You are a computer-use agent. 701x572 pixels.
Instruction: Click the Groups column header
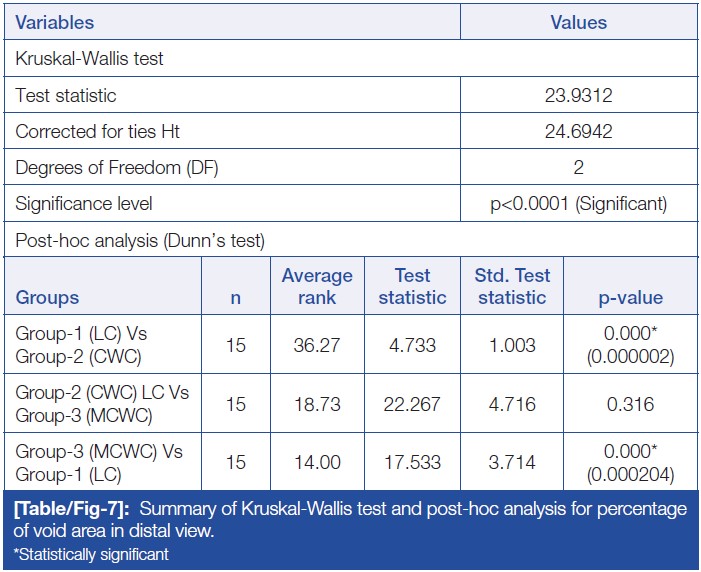point(47,297)
